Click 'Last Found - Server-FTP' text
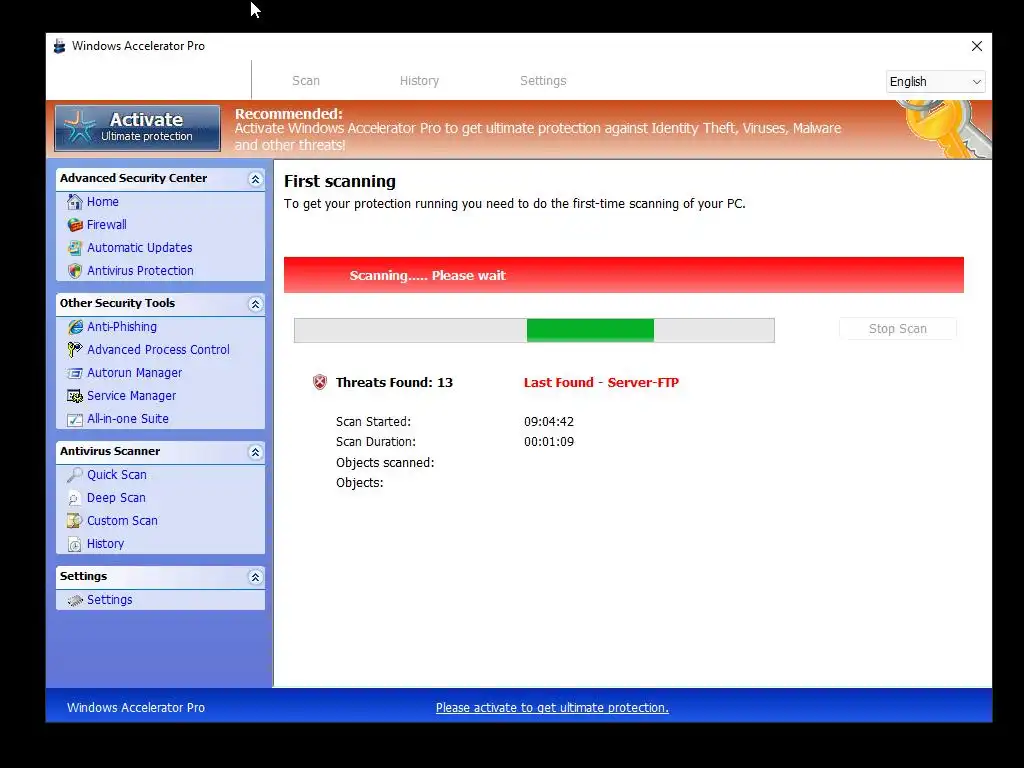The width and height of the screenshot is (1024, 768). [x=601, y=383]
